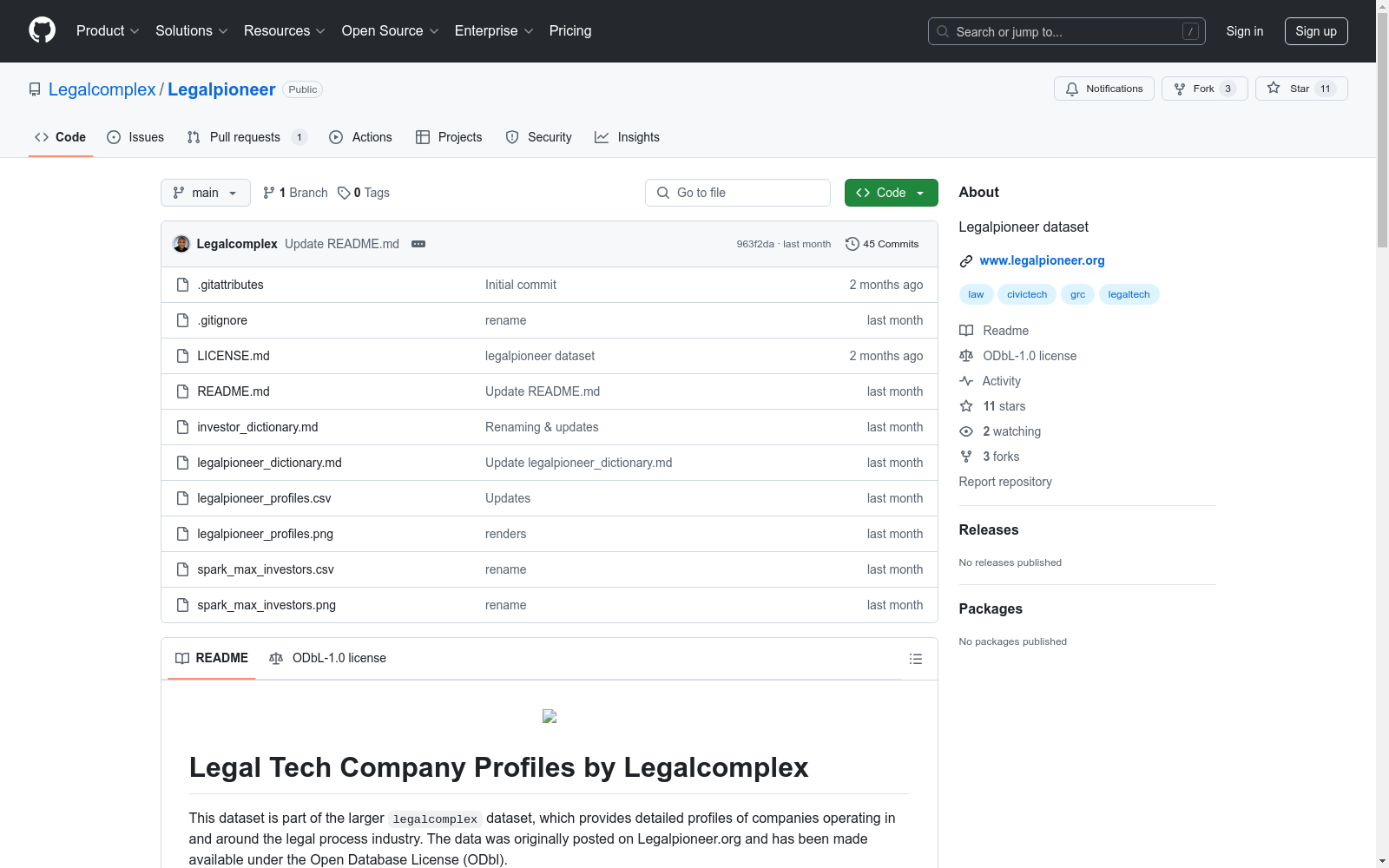The width and height of the screenshot is (1389, 868).
Task: Open the Legalcomplex avatar image
Action: pos(181,244)
